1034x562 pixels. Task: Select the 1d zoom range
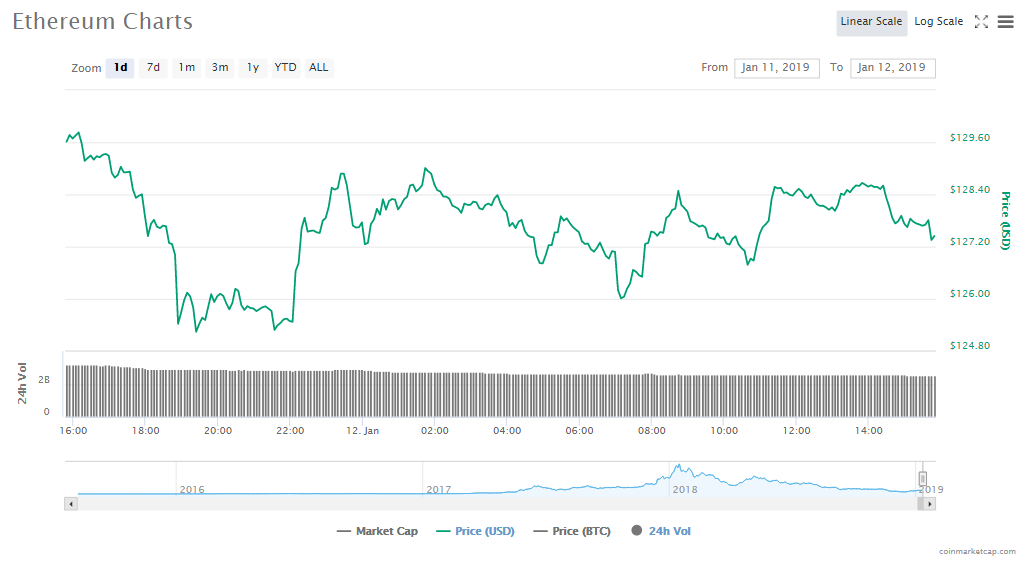120,68
